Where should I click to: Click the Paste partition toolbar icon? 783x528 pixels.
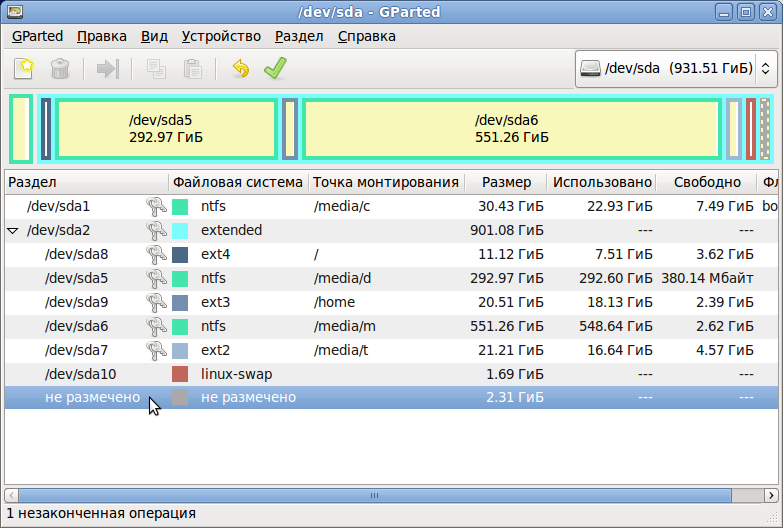[193, 68]
